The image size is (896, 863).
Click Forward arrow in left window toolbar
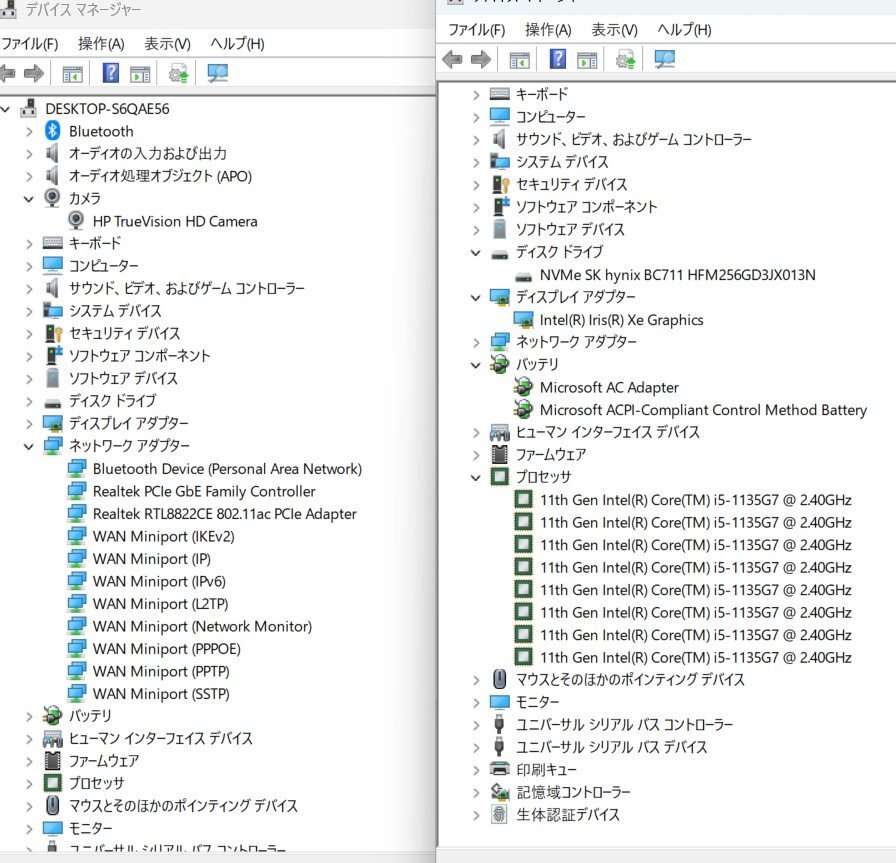(x=34, y=73)
